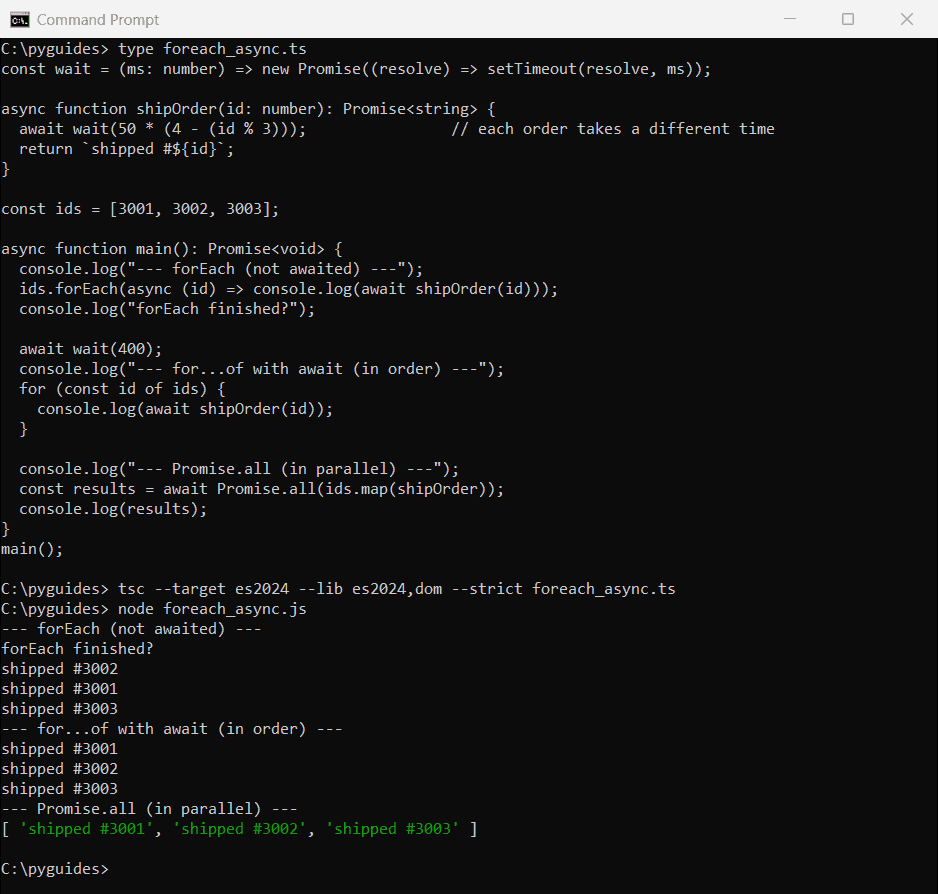Click the console.log 'Promise.all (in parallel)' source line
This screenshot has width=938, height=894.
(239, 469)
